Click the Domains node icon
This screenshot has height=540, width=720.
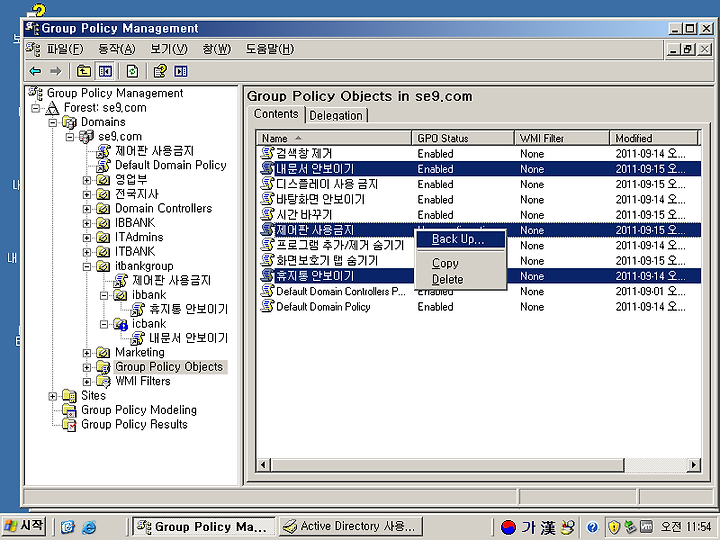pos(69,122)
